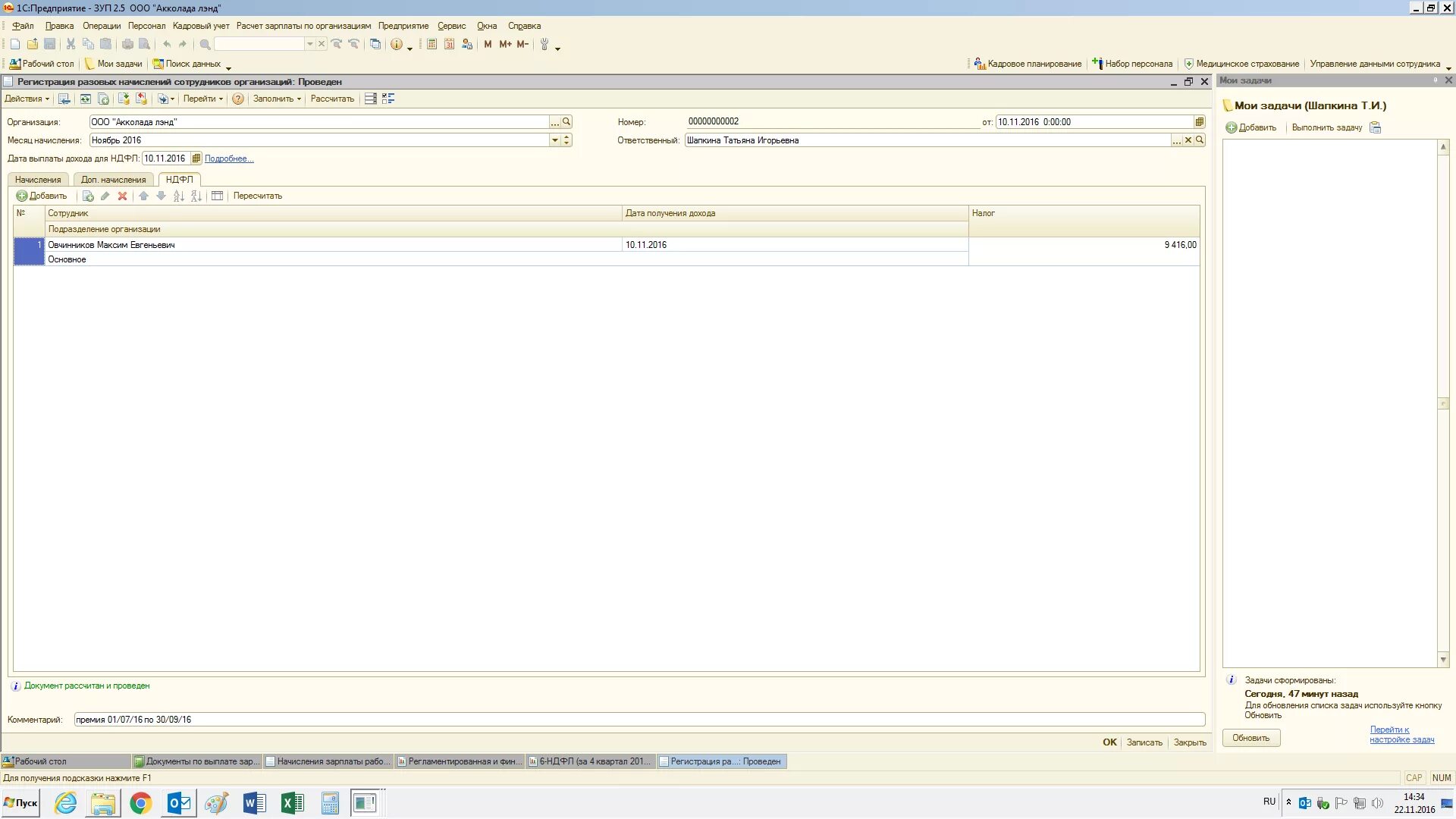Click the copy row icon next to Добавить

click(88, 196)
